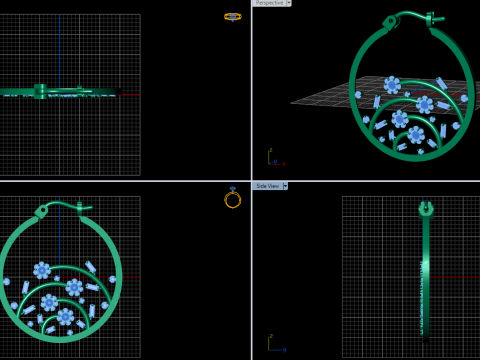
Task: Open the Side View viewport dropdown arrow
Action: 285,186
